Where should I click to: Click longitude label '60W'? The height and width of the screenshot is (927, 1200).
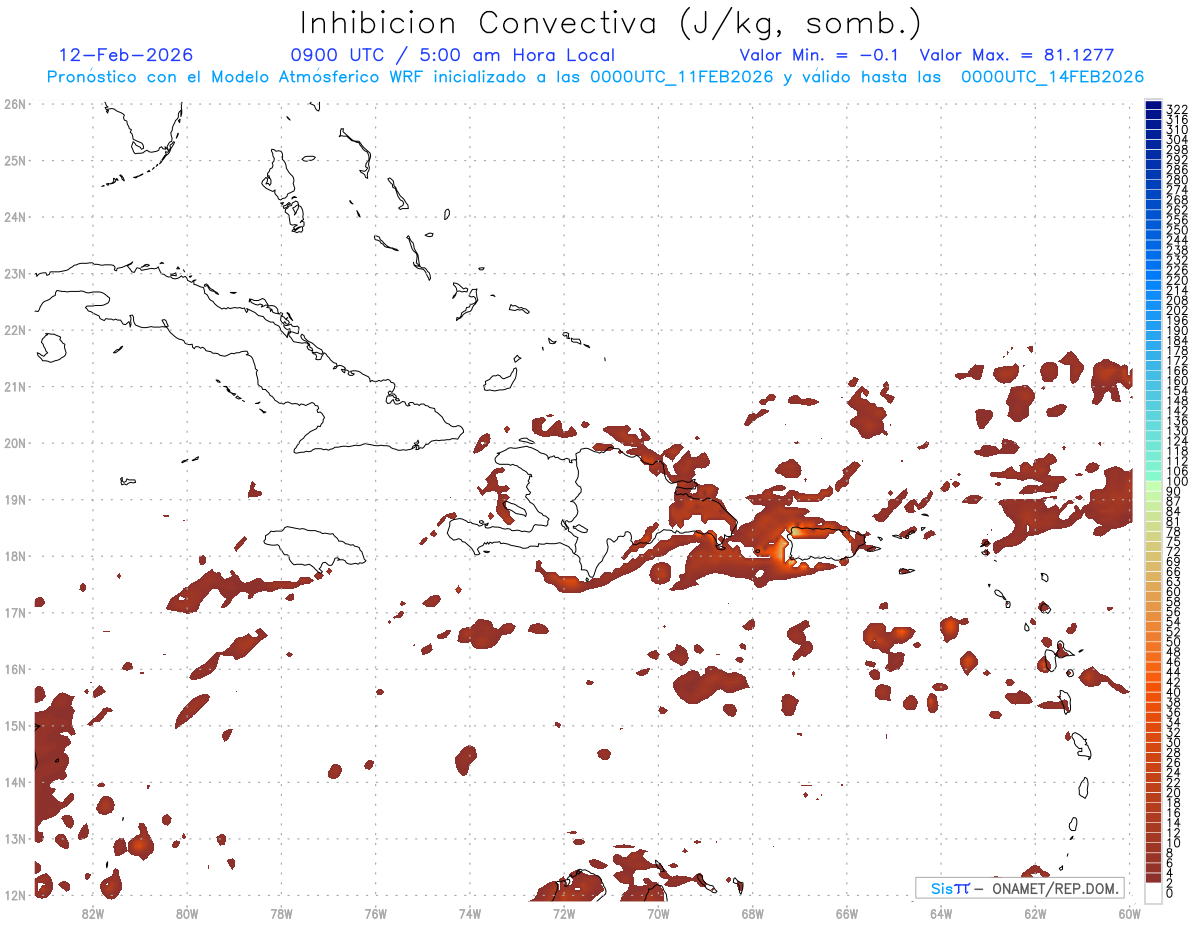[x=1130, y=913]
